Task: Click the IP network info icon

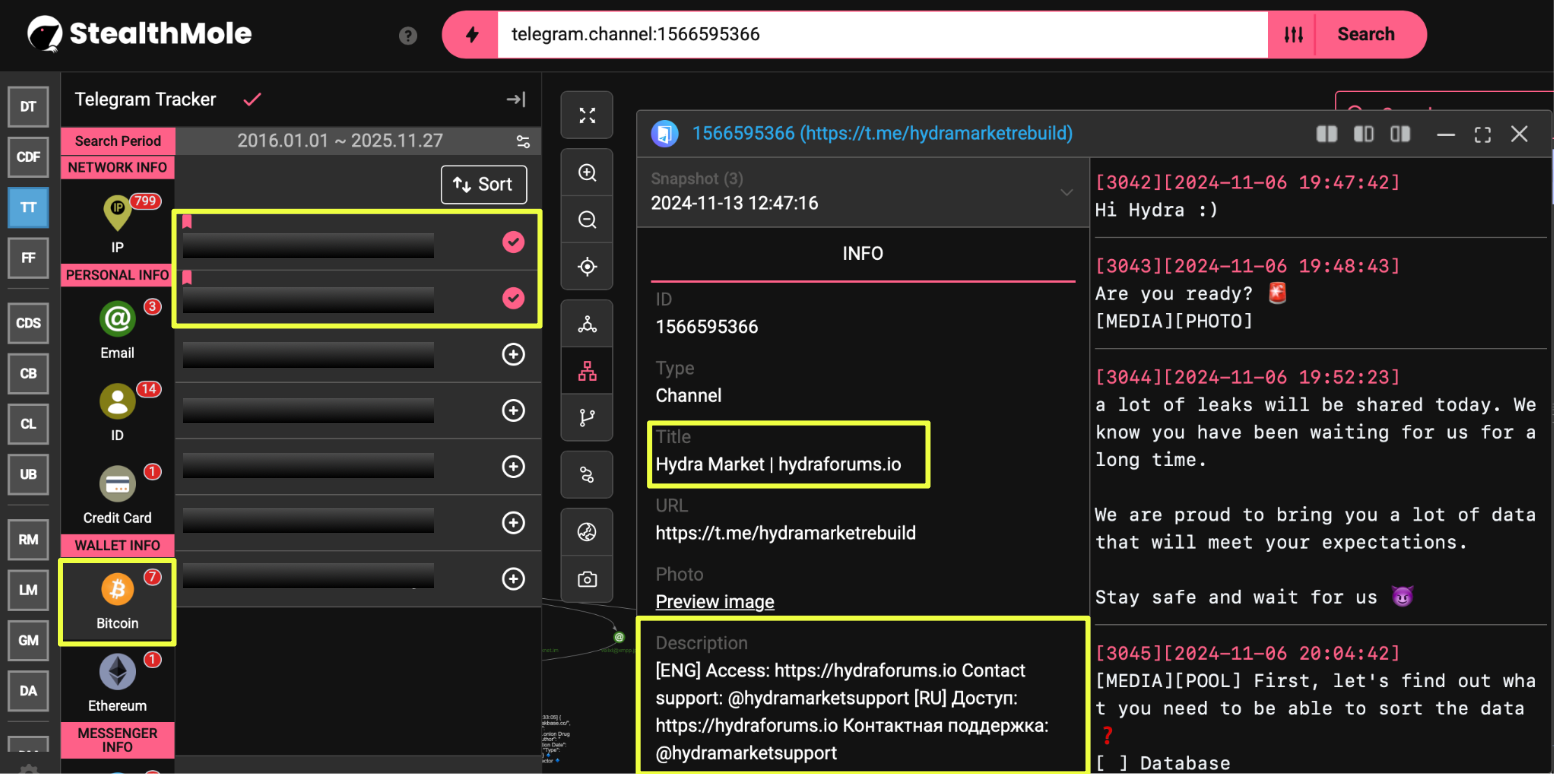Action: [117, 213]
